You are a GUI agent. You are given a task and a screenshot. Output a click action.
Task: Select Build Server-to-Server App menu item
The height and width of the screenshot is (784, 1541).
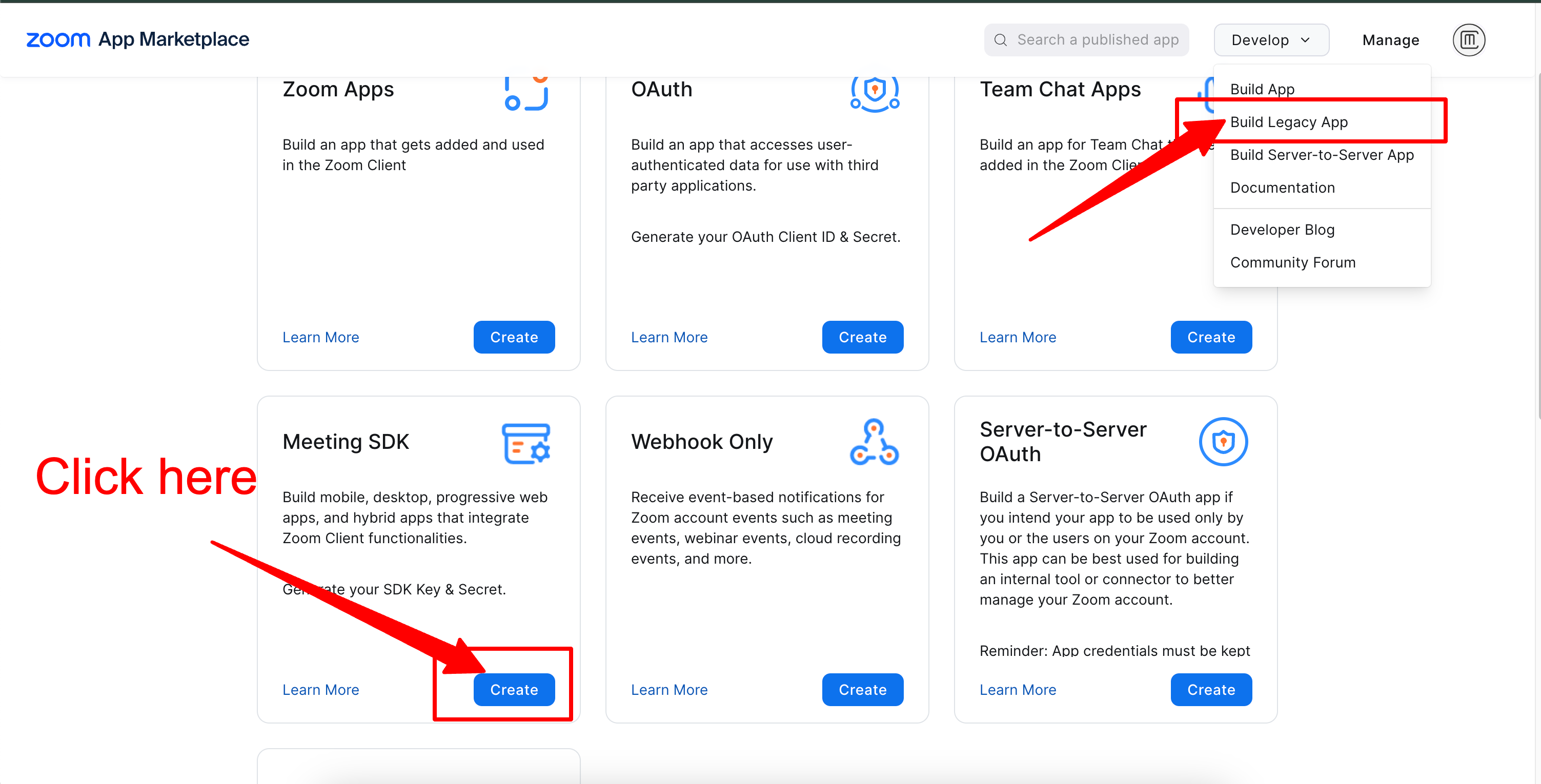point(1322,155)
